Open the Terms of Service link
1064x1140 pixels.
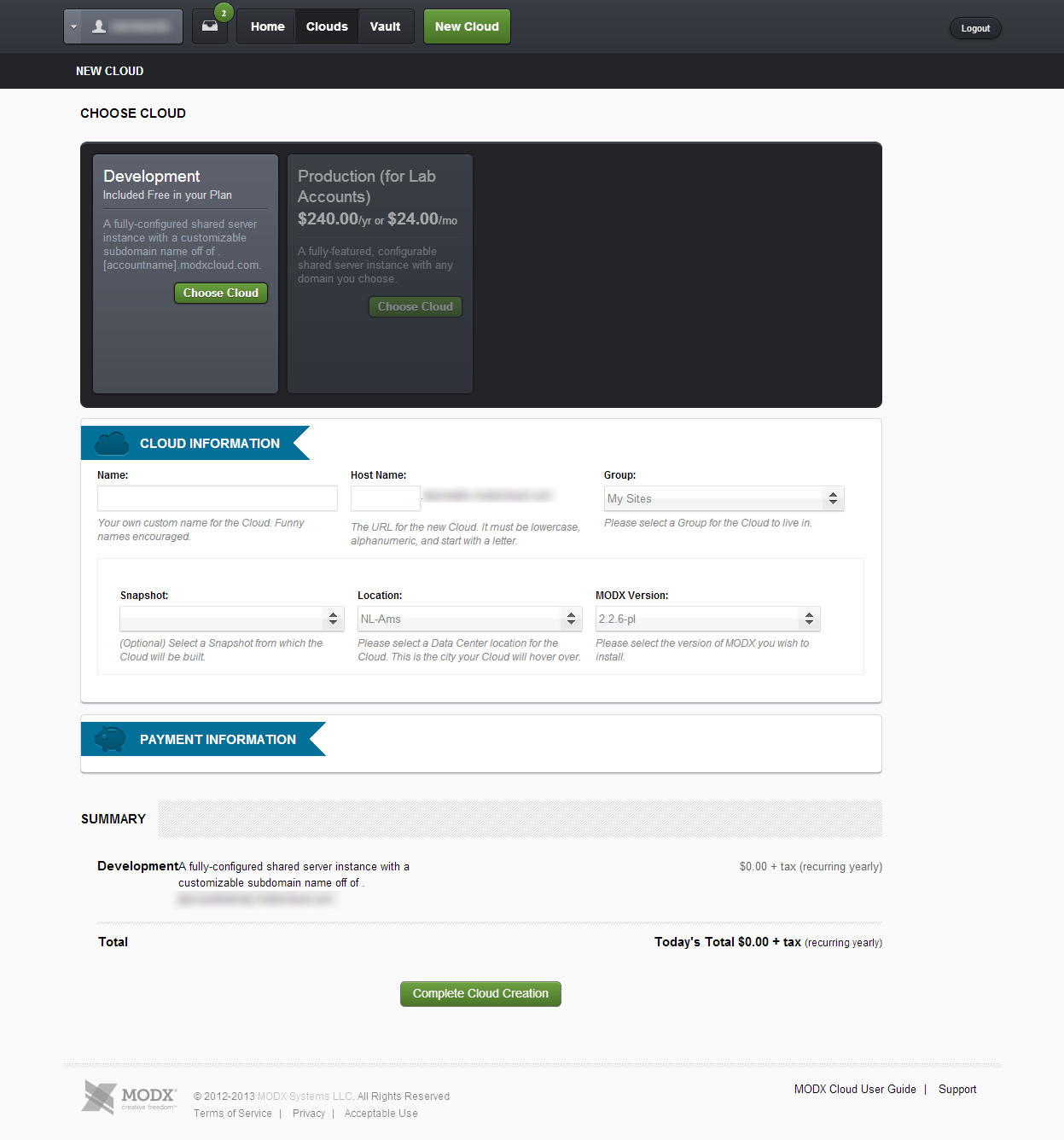[x=233, y=1114]
